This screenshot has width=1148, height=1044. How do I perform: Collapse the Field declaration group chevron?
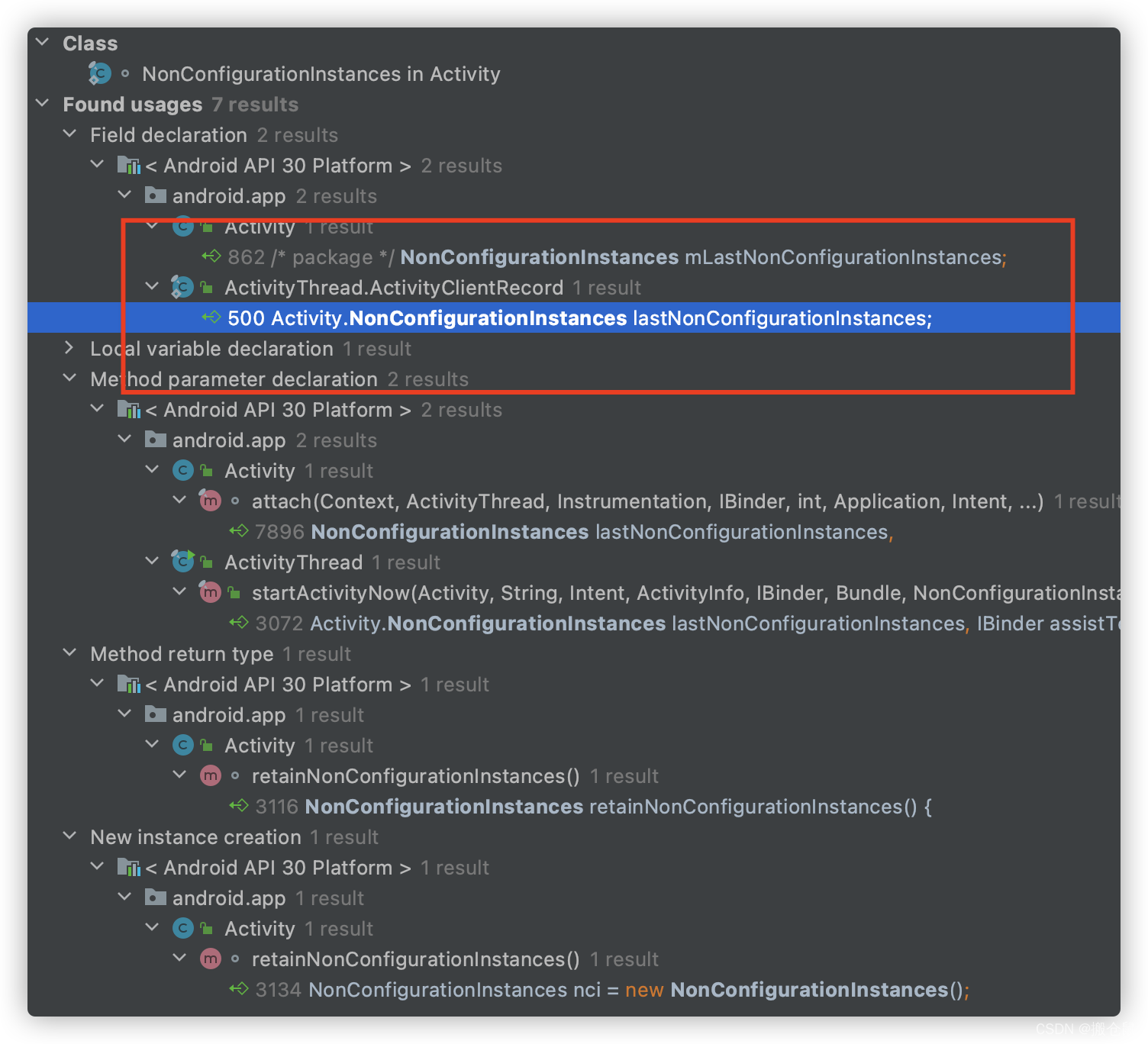pyautogui.click(x=70, y=134)
